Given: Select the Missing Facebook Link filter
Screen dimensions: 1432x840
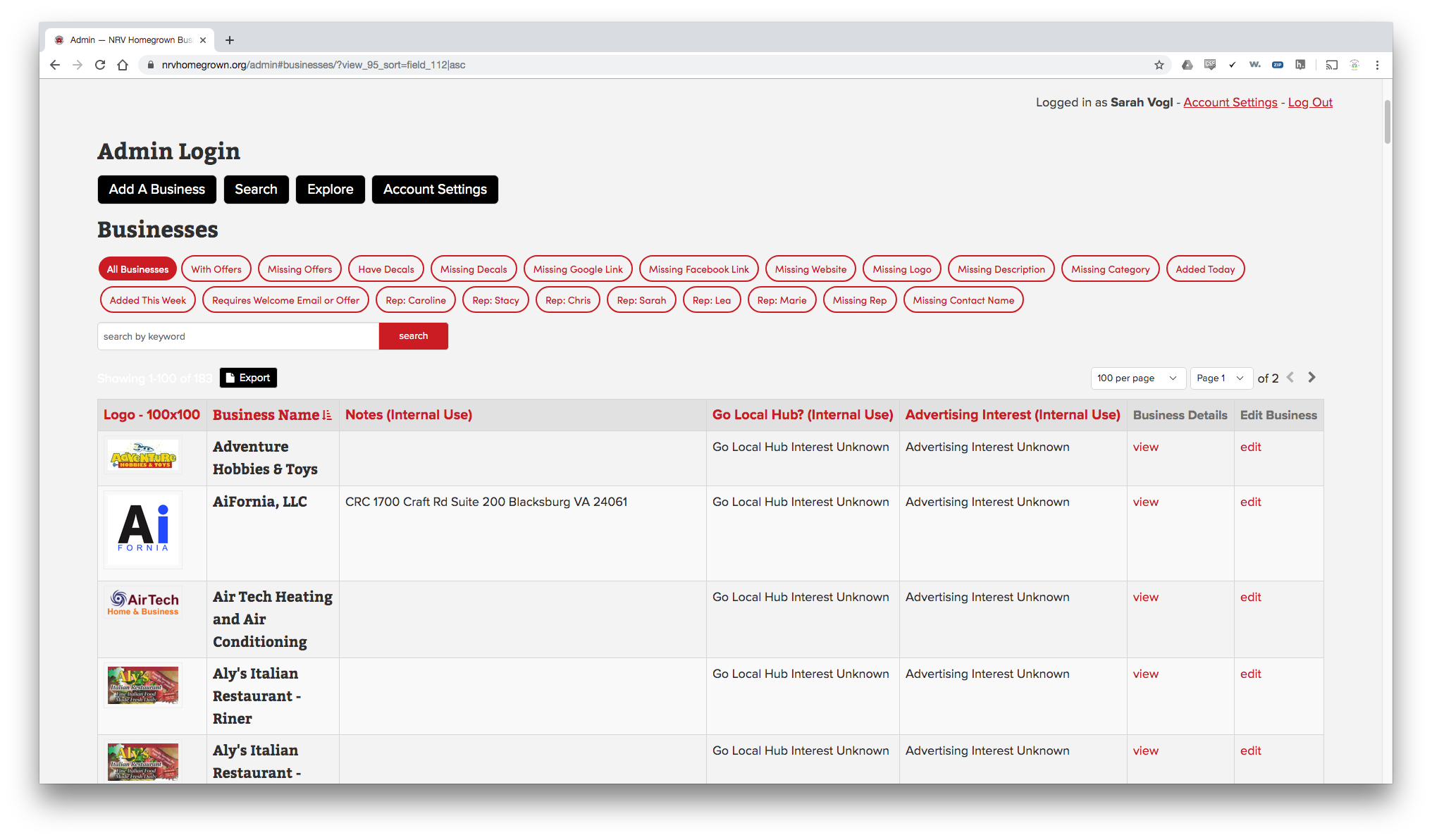Looking at the screenshot, I should point(699,269).
